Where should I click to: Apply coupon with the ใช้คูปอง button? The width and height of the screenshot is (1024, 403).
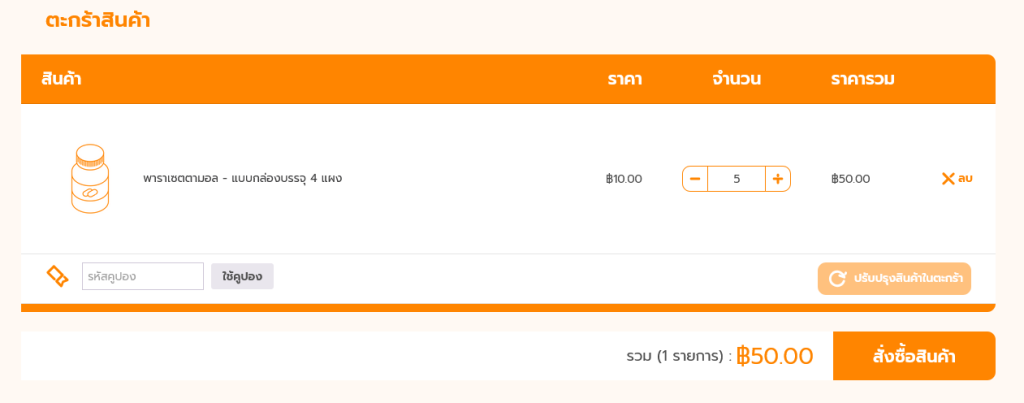(242, 276)
